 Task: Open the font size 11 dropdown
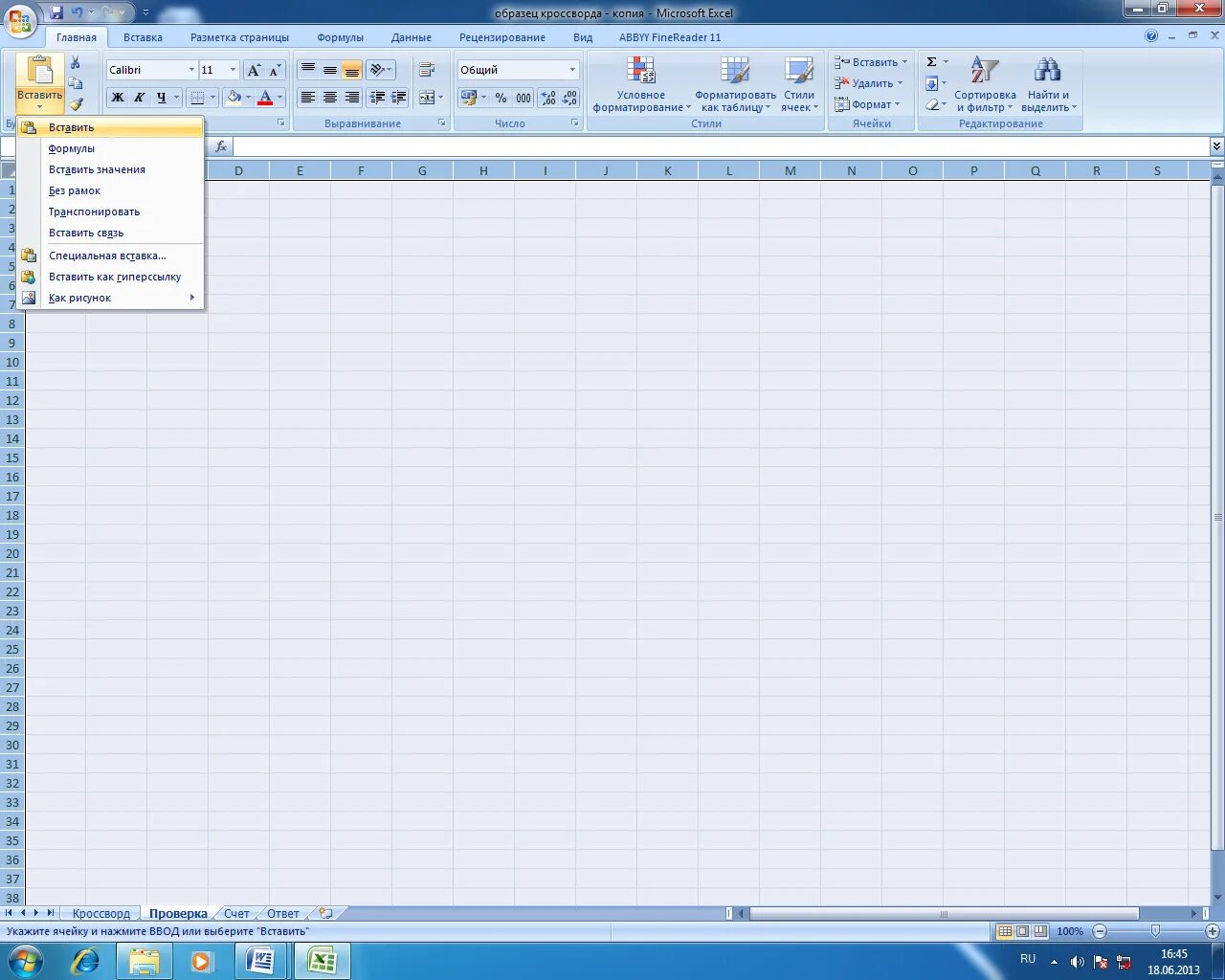(233, 70)
